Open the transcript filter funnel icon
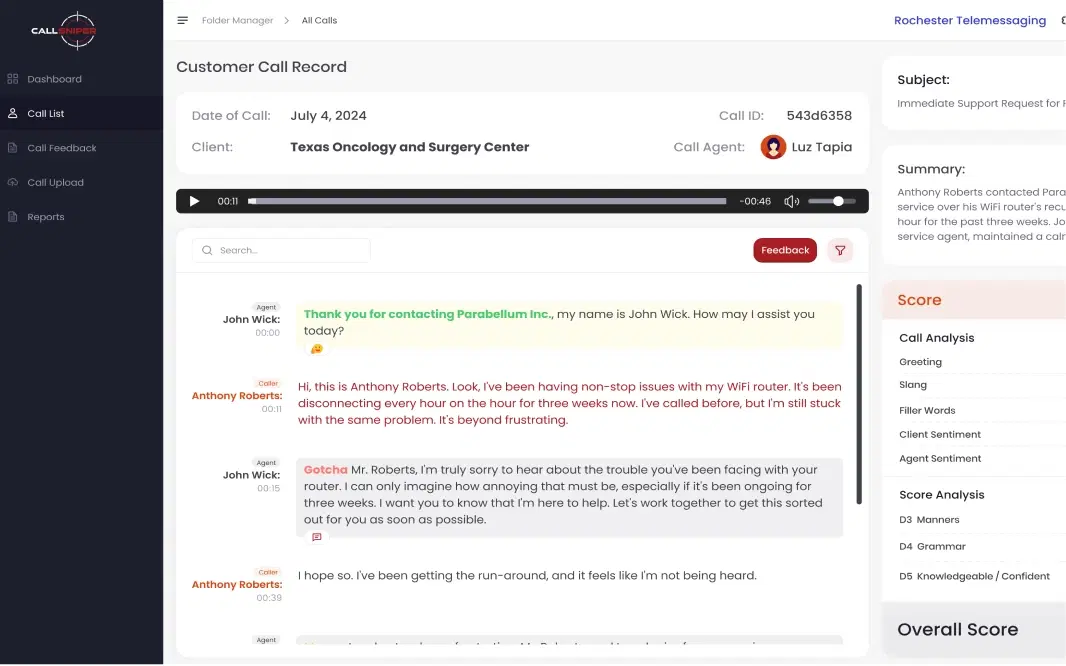Image resolution: width=1066 pixels, height=666 pixels. [840, 250]
